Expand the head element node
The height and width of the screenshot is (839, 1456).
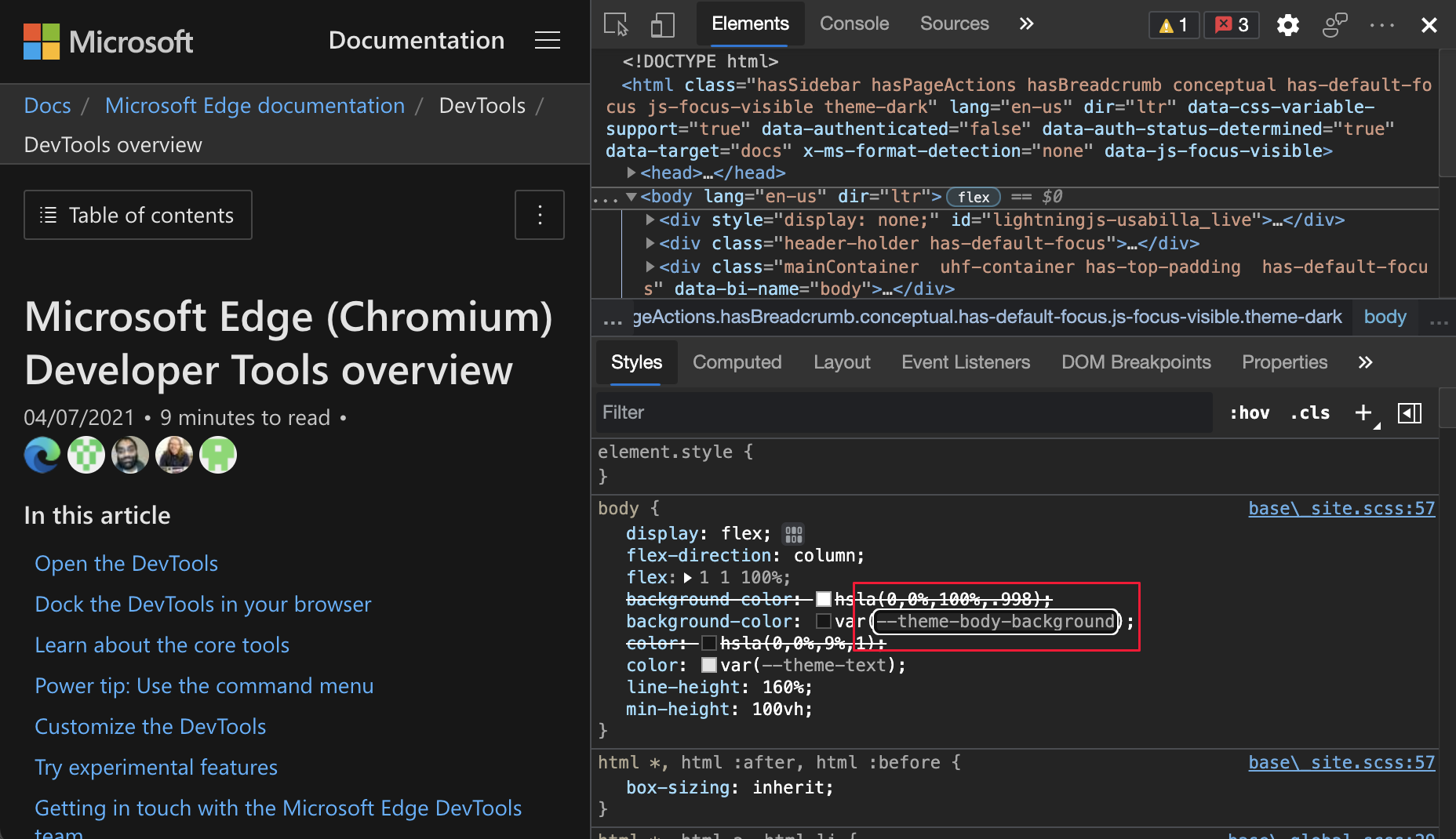coord(632,173)
